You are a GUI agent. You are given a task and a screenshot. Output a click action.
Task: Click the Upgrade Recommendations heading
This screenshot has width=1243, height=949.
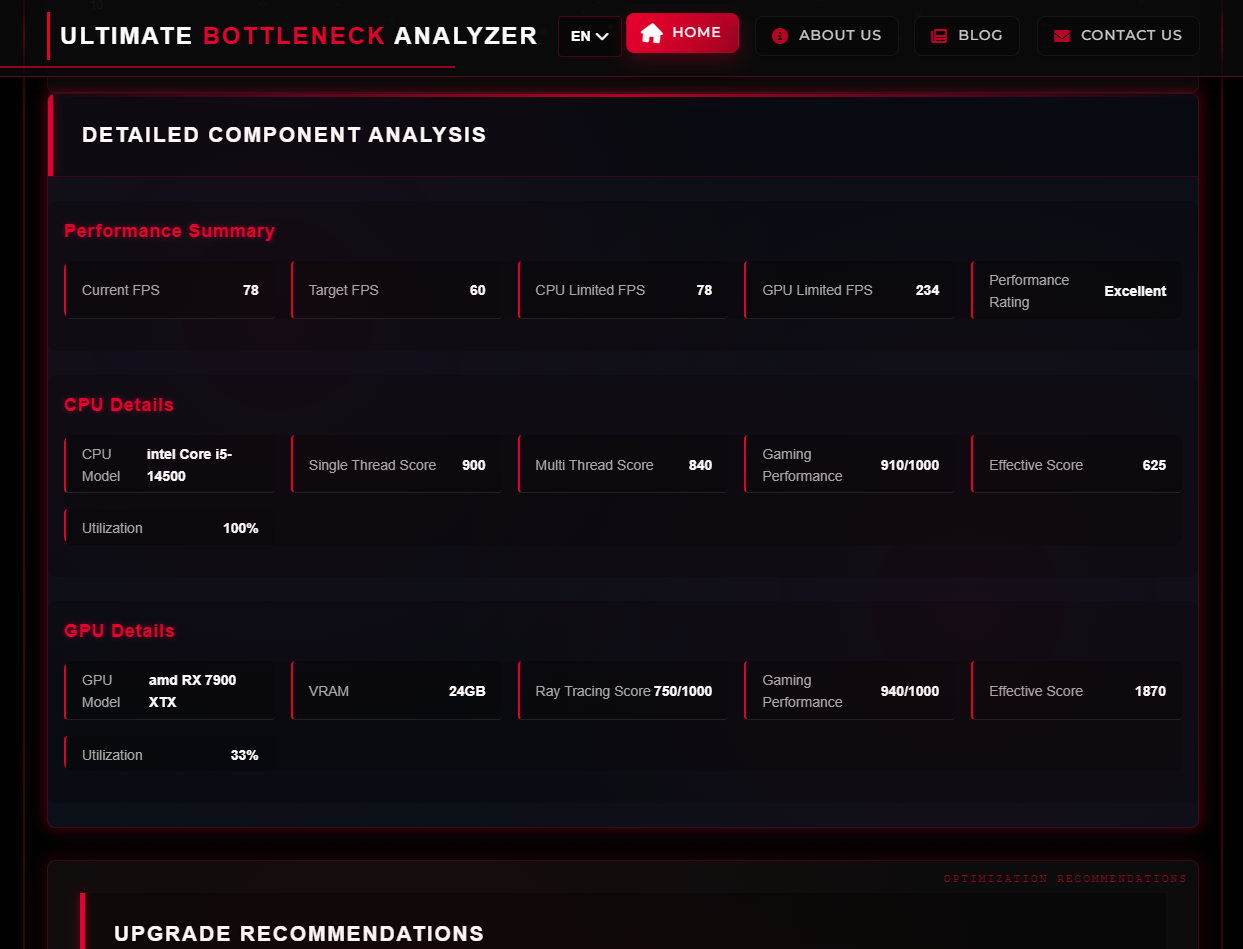click(299, 934)
